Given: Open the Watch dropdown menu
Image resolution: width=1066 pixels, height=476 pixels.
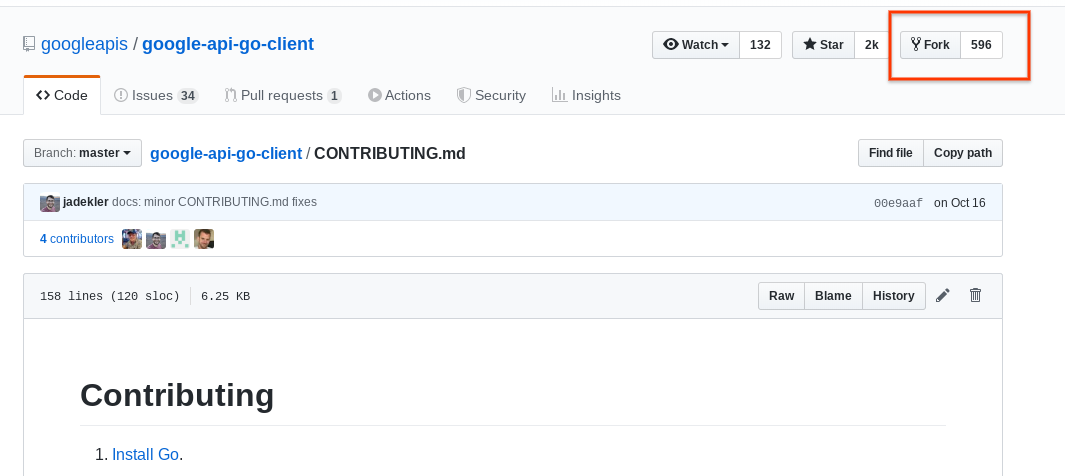Looking at the screenshot, I should click(x=696, y=45).
